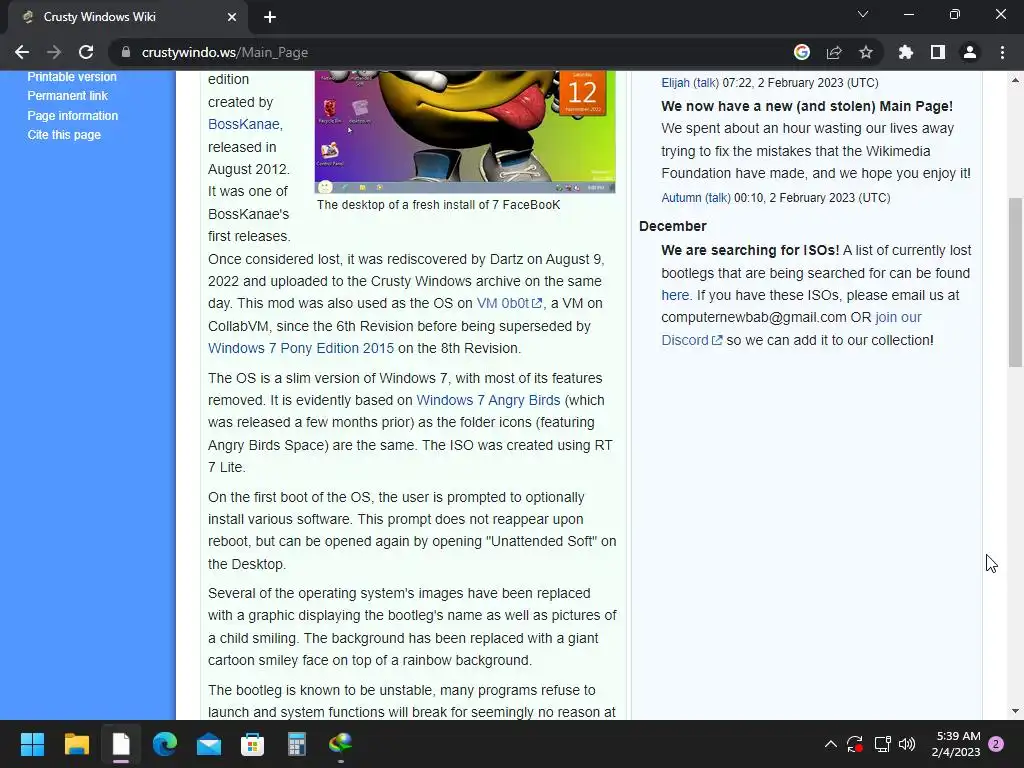Image resolution: width=1024 pixels, height=768 pixels.
Task: Click the address bar URL
Action: click(225, 52)
